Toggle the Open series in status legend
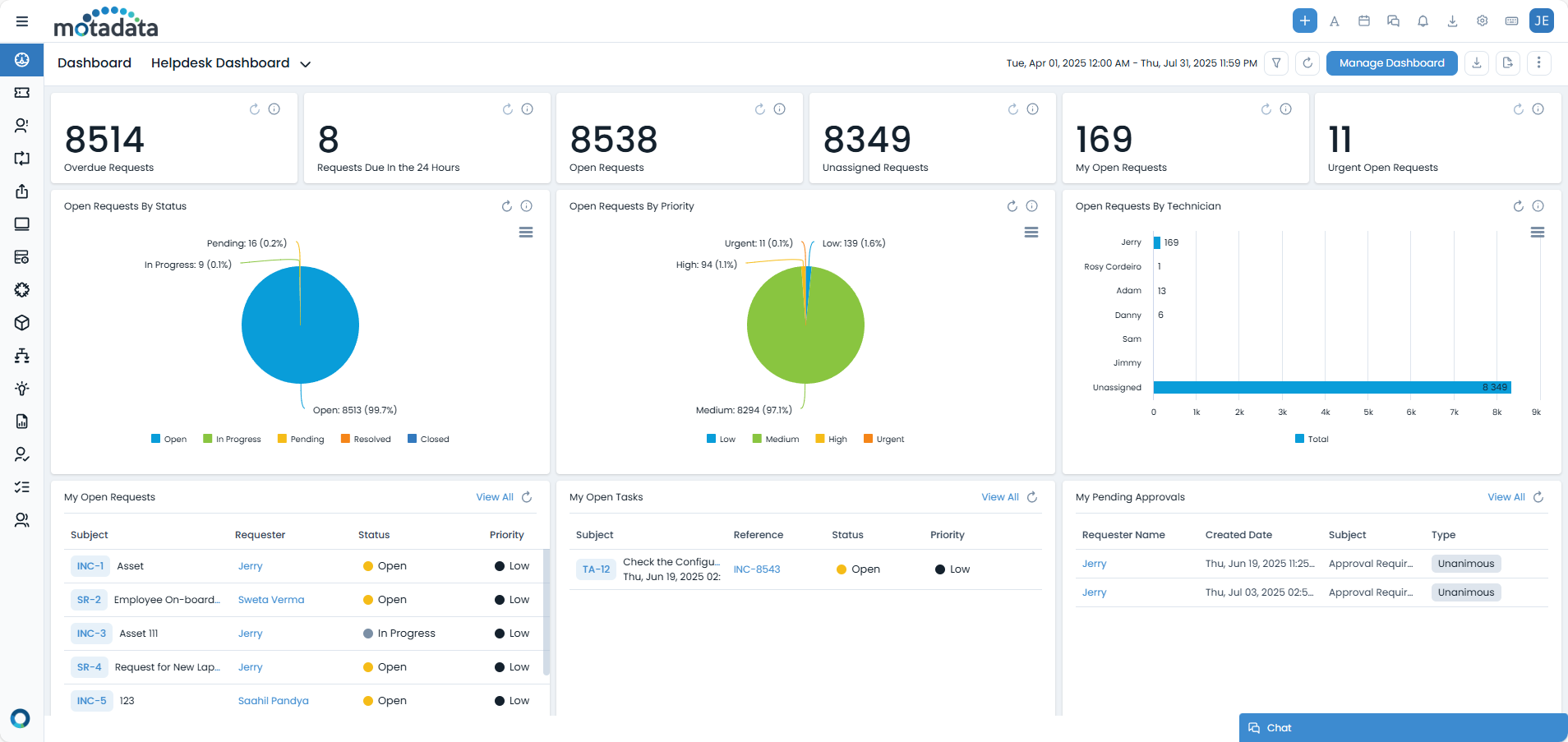 (168, 439)
